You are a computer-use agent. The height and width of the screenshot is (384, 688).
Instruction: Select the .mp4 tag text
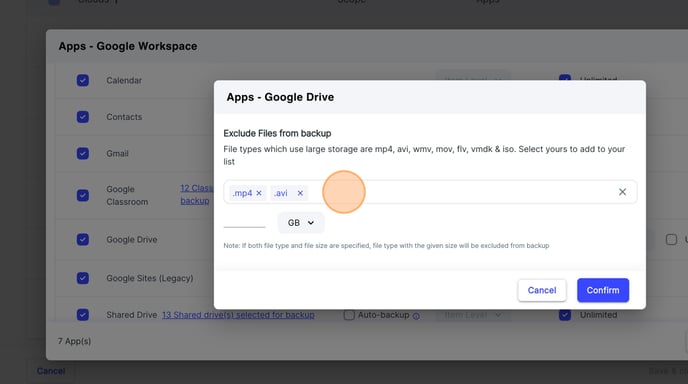point(243,193)
